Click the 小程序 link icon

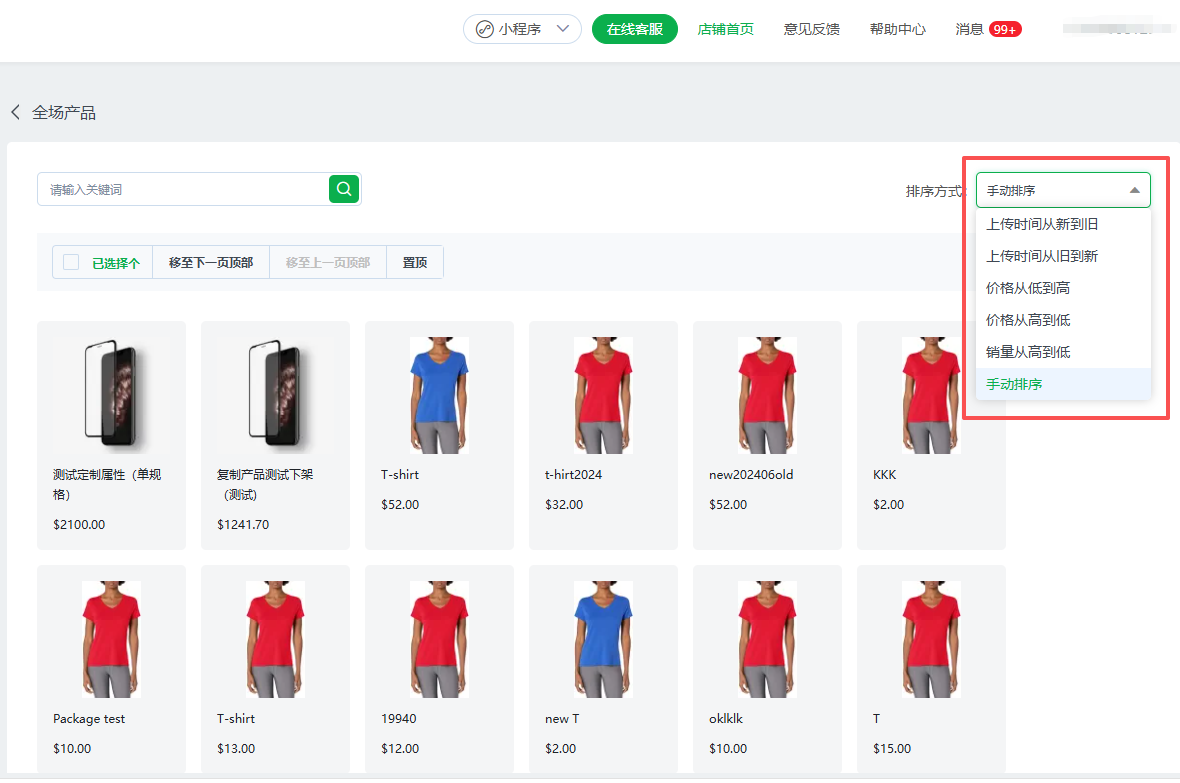pos(485,29)
